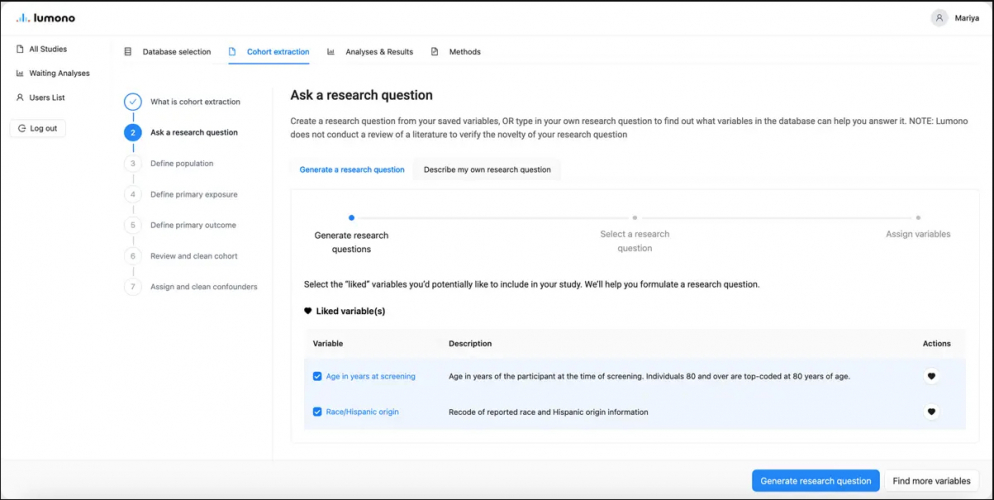Select Define population step label
The image size is (994, 500).
point(182,163)
